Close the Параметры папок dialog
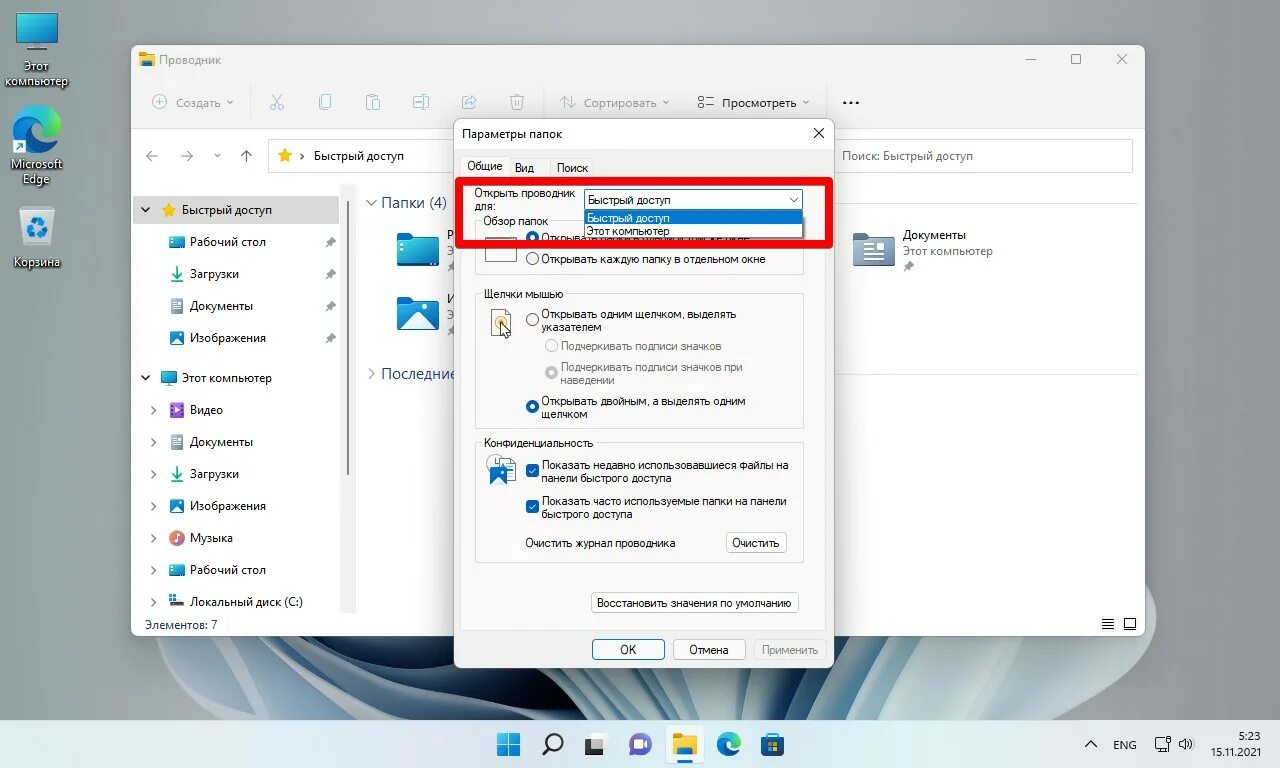 click(x=818, y=133)
